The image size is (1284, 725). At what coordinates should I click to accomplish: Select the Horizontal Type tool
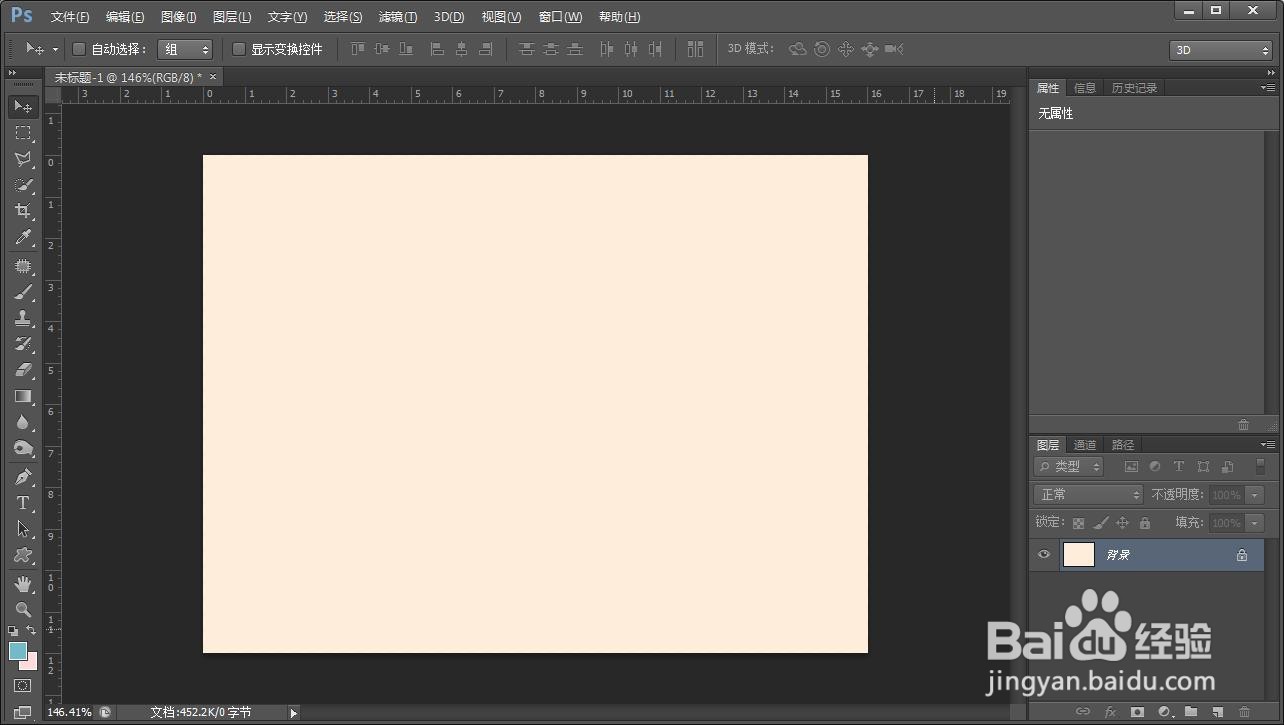(x=23, y=503)
